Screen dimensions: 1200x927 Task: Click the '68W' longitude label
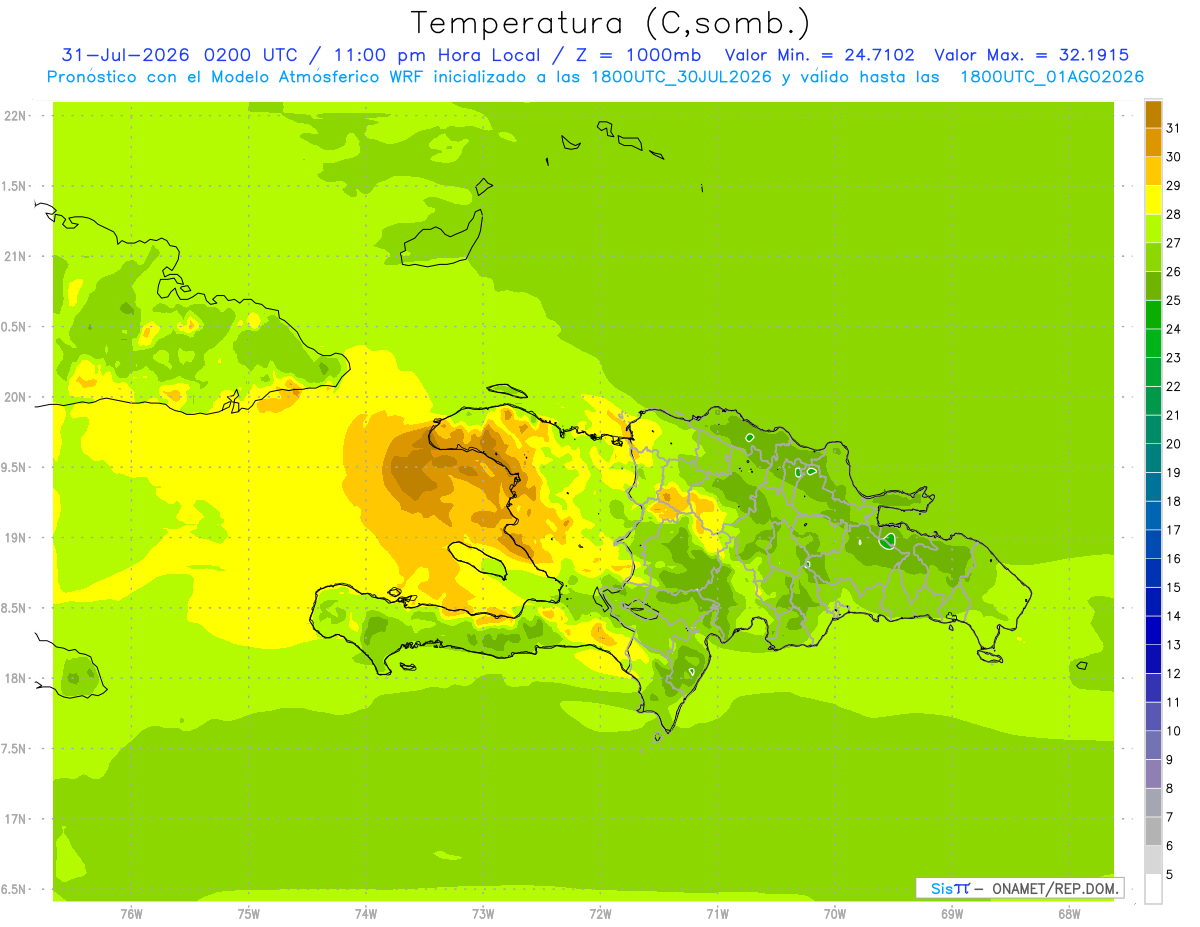[x=1069, y=914]
